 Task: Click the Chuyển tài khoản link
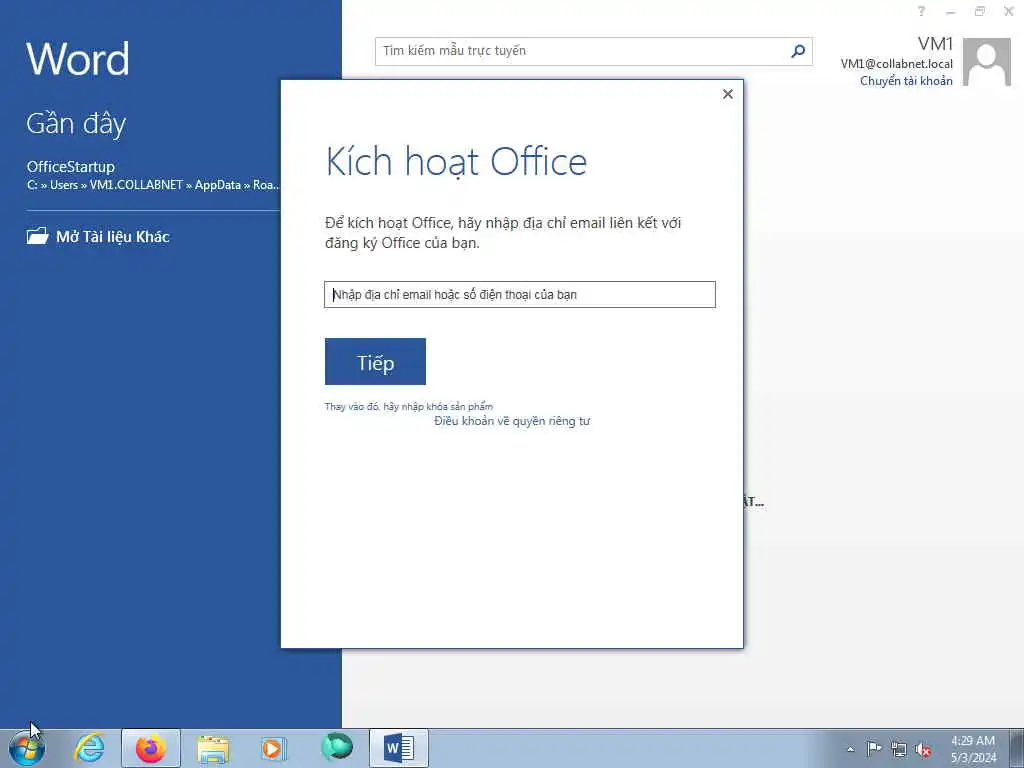point(906,81)
